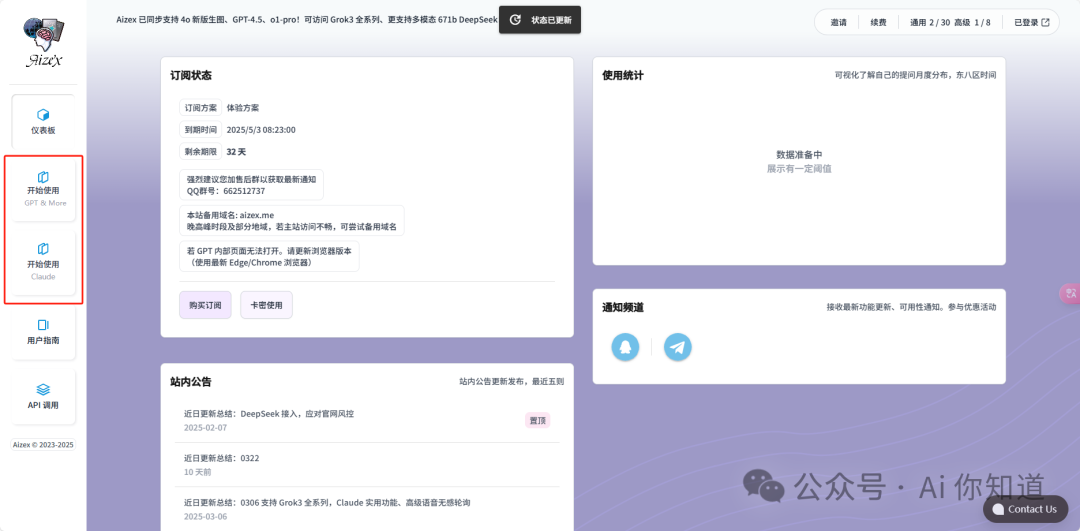Click the 数据准备中 placeholder text

[x=799, y=155]
